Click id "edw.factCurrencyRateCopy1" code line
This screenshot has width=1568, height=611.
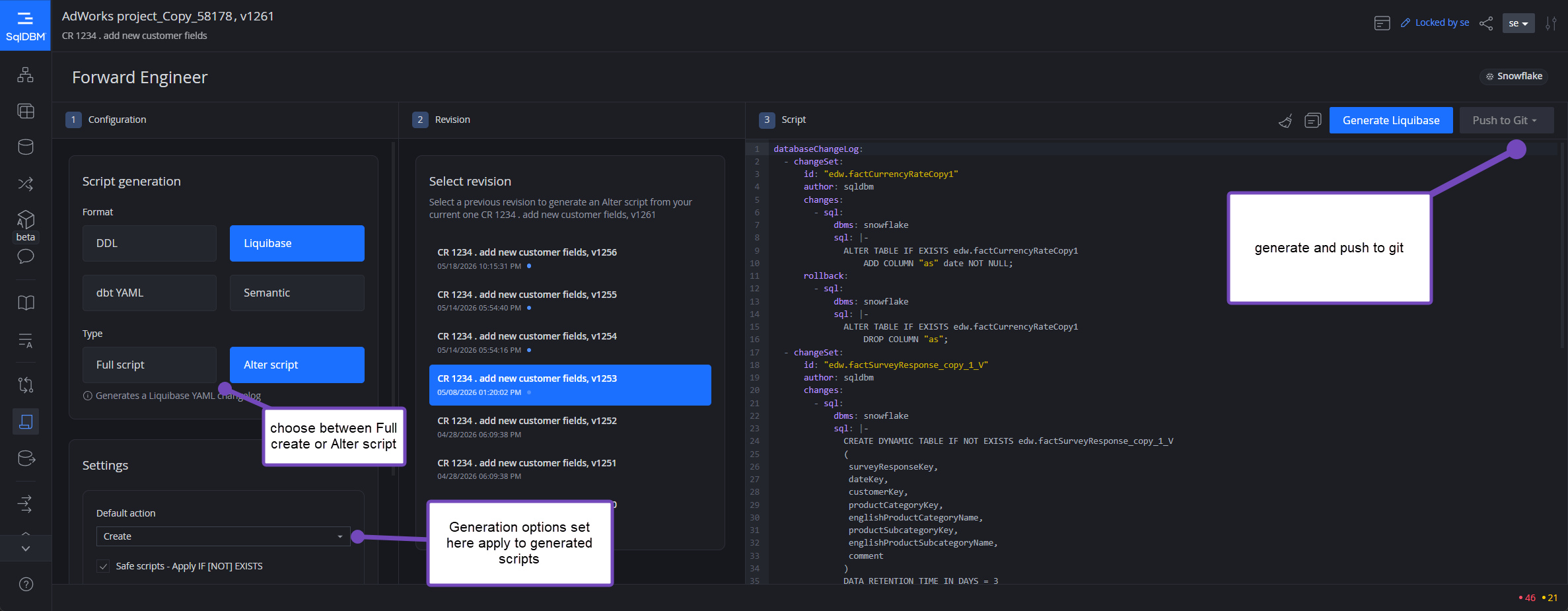[880, 174]
